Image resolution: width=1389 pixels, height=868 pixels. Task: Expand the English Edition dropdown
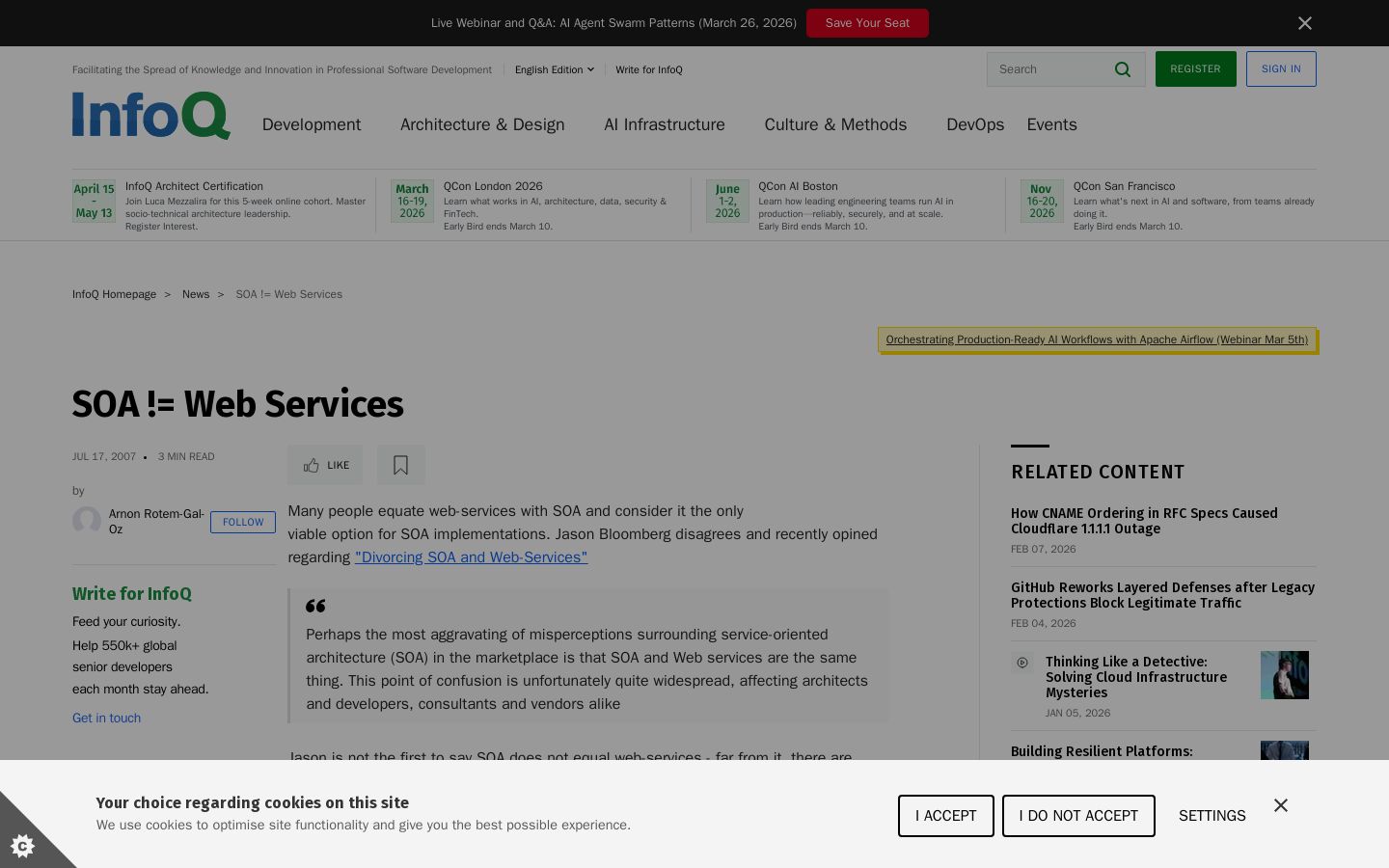pos(555,69)
